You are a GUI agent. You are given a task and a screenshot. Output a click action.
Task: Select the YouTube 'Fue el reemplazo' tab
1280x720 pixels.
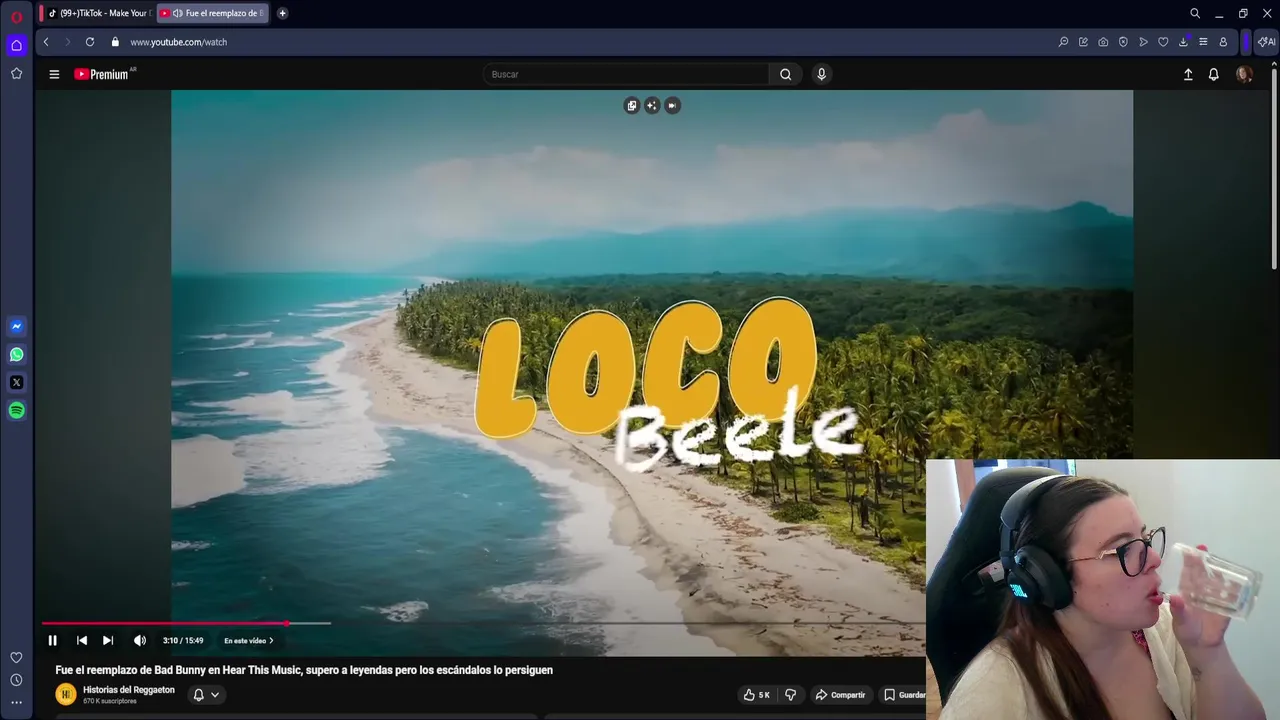(212, 13)
